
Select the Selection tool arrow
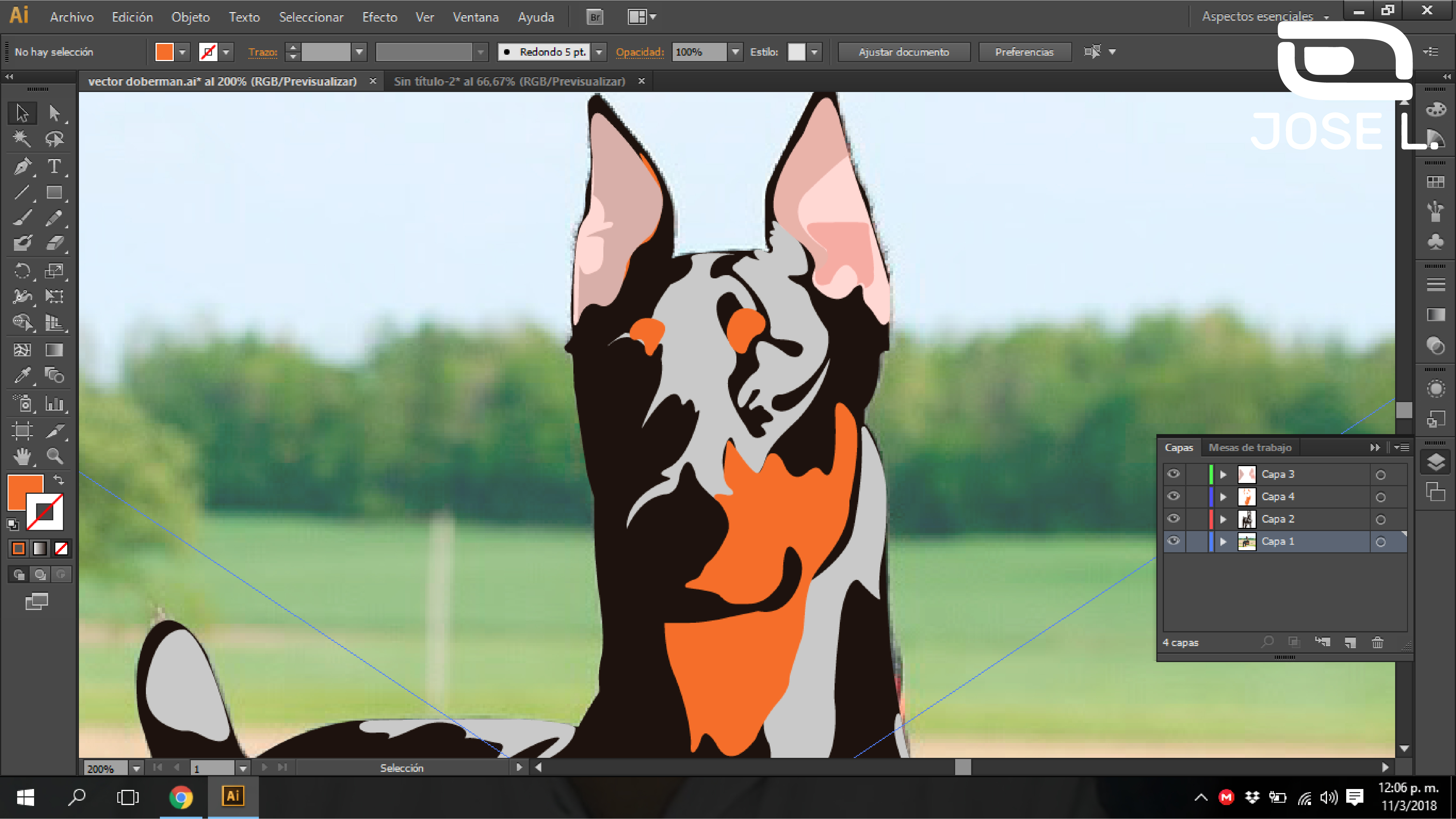point(22,113)
